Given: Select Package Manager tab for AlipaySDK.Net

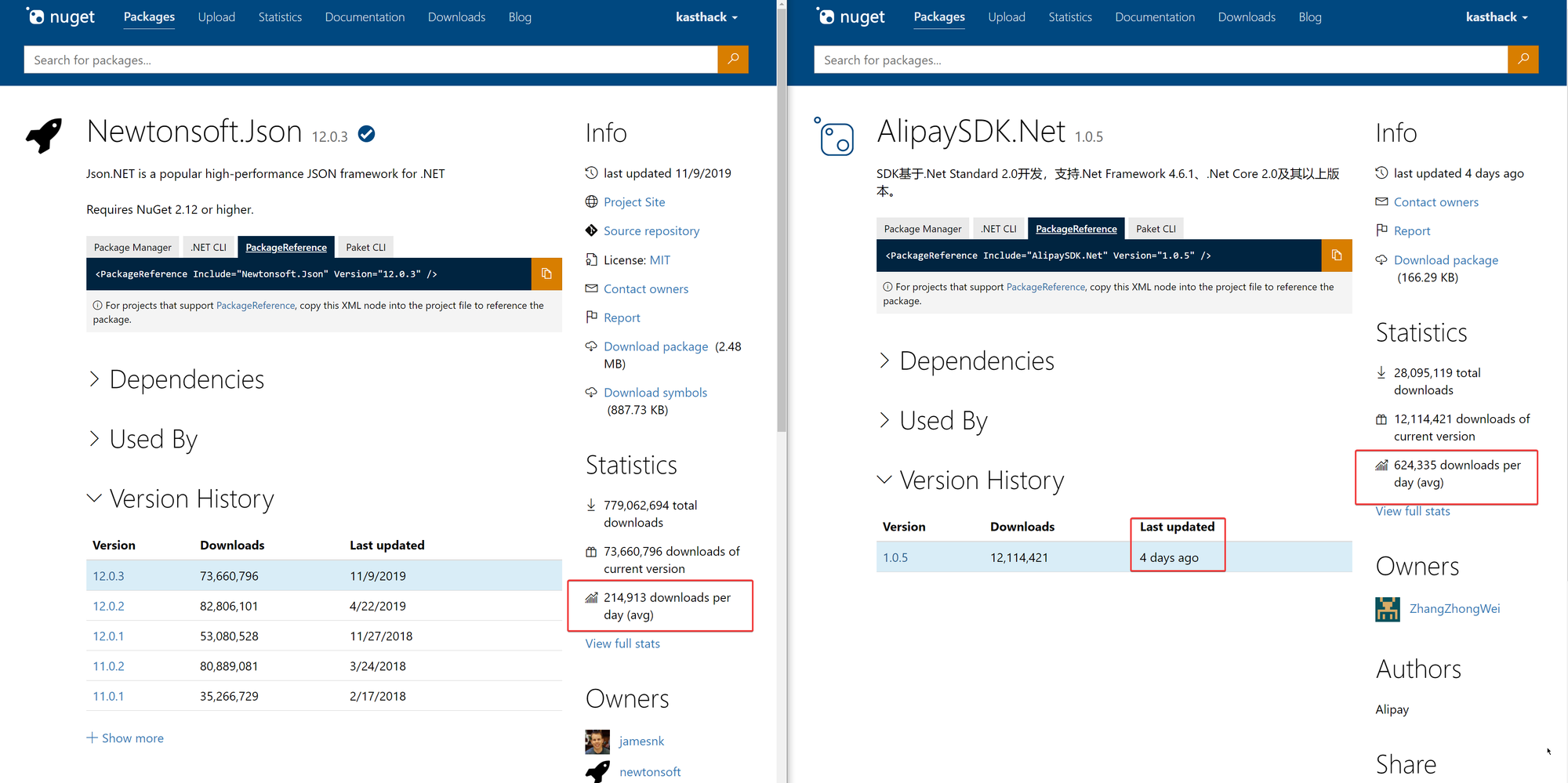Looking at the screenshot, I should click(923, 229).
